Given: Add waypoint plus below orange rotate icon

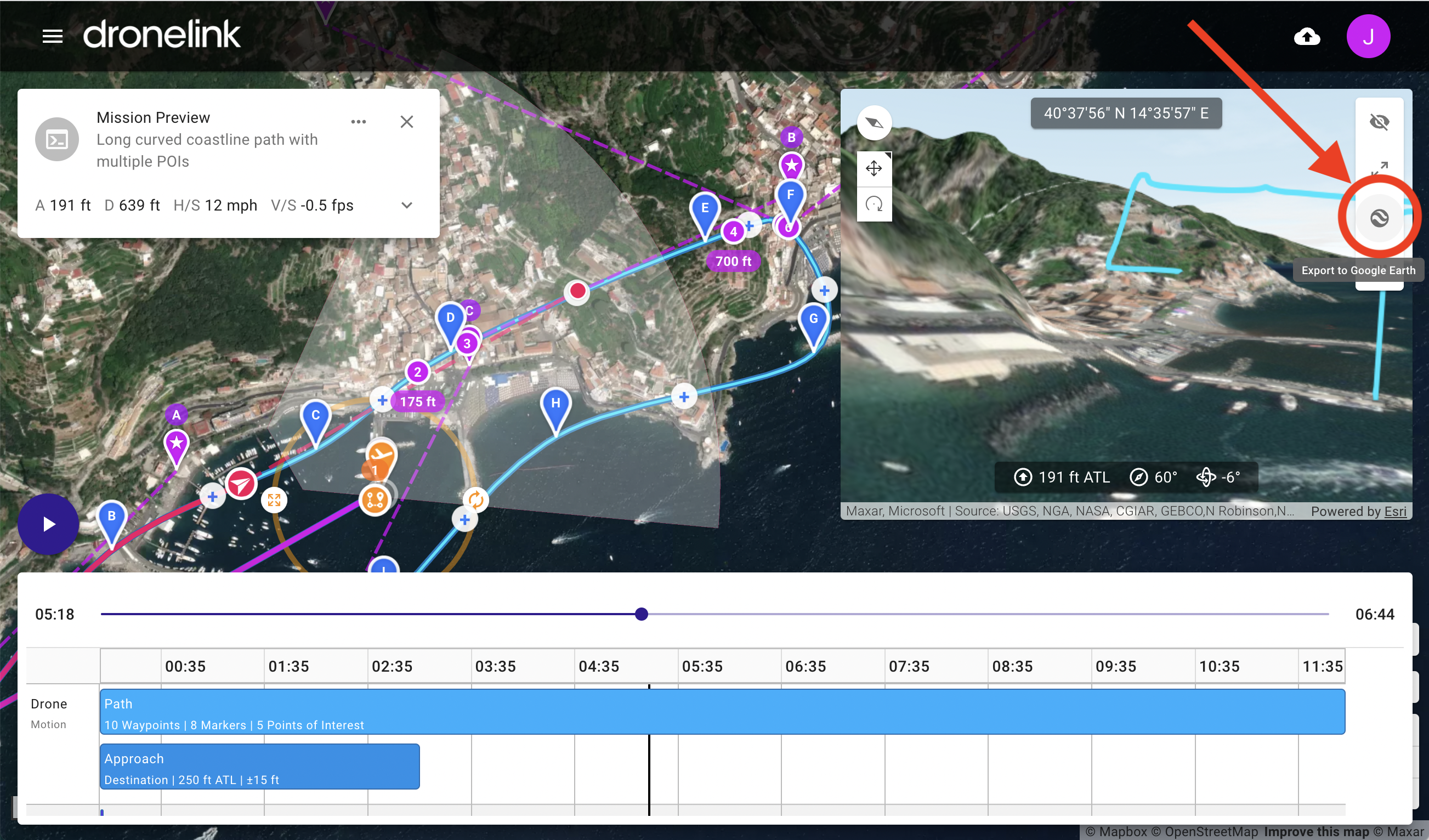Looking at the screenshot, I should tap(464, 520).
